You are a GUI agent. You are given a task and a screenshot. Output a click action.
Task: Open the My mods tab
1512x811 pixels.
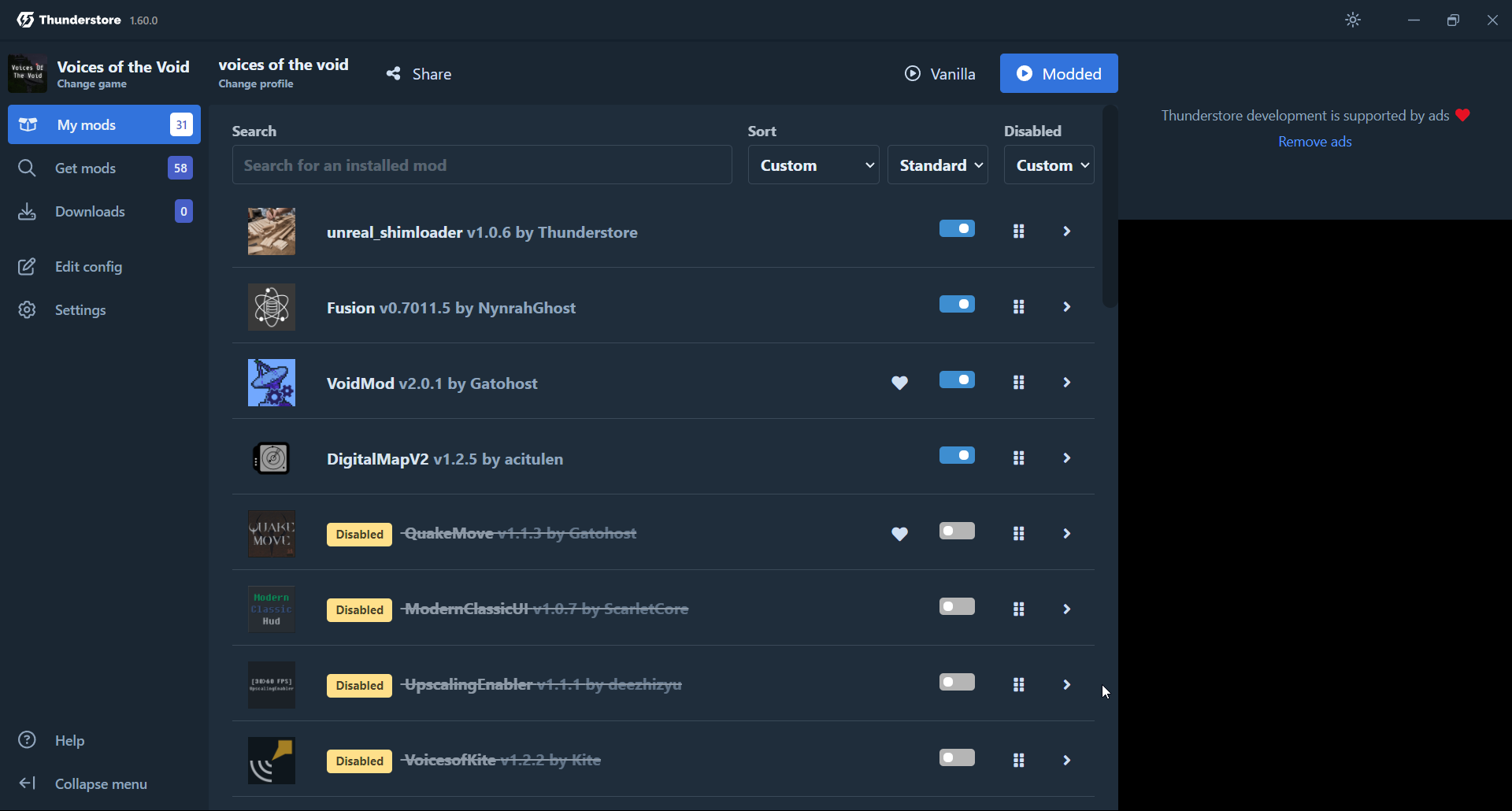click(104, 124)
